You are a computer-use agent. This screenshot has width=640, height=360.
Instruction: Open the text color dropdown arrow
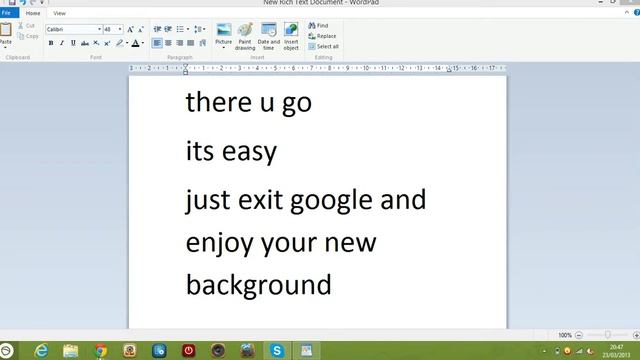(x=143, y=43)
